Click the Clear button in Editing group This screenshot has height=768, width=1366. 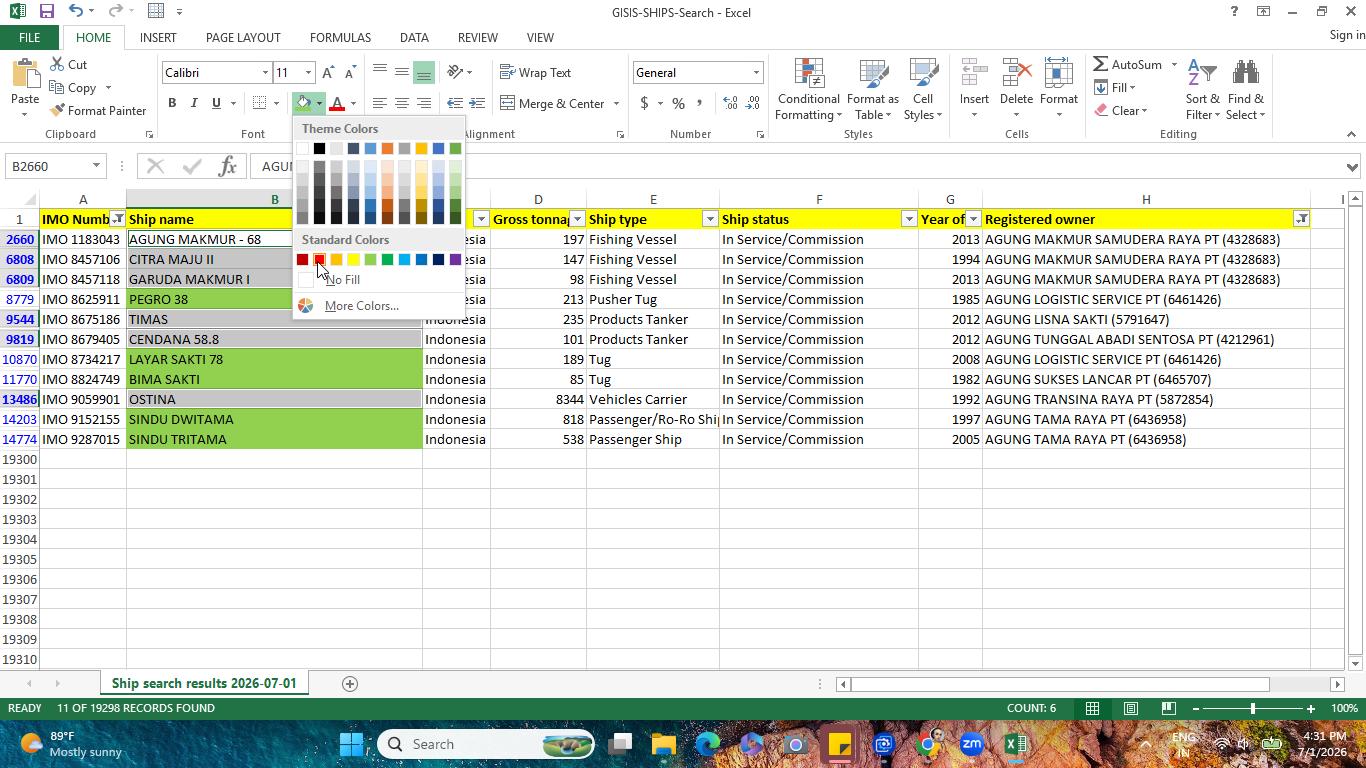coord(1120,110)
